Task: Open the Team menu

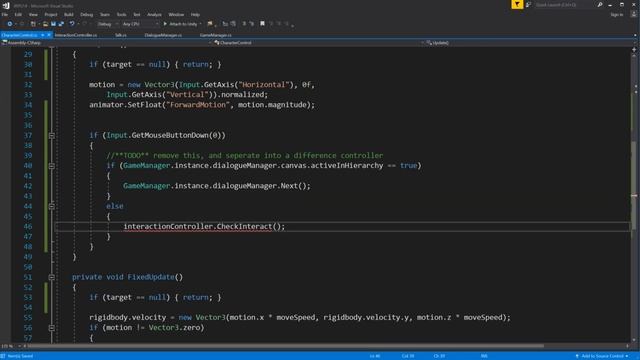Action: point(105,14)
